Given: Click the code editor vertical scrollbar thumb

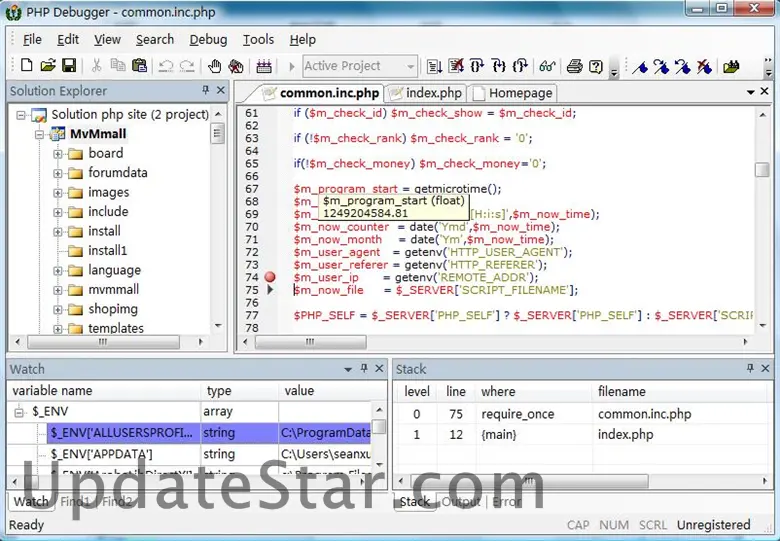Looking at the screenshot, I should [762, 170].
